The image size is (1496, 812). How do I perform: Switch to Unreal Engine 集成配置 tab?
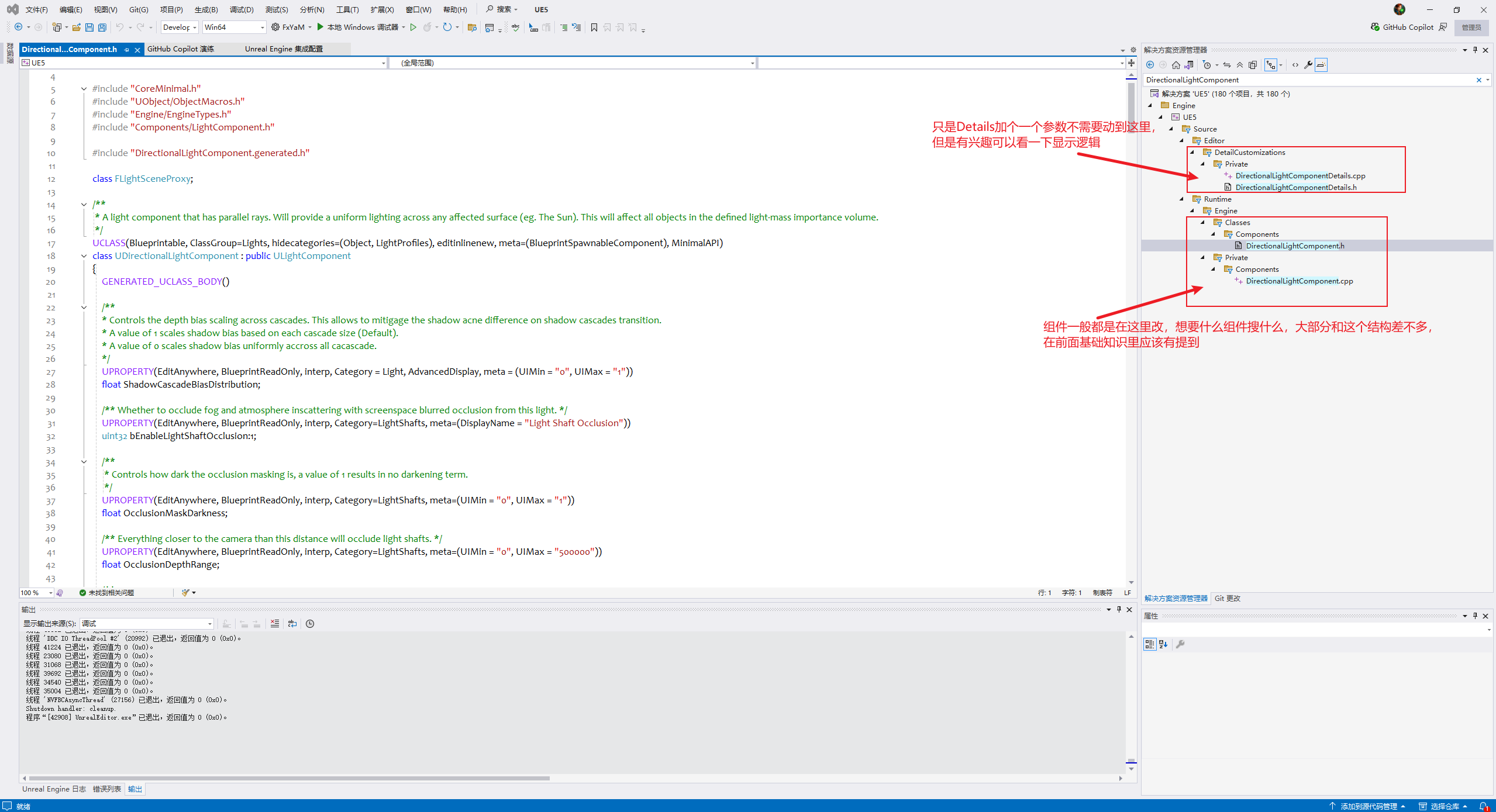point(284,49)
